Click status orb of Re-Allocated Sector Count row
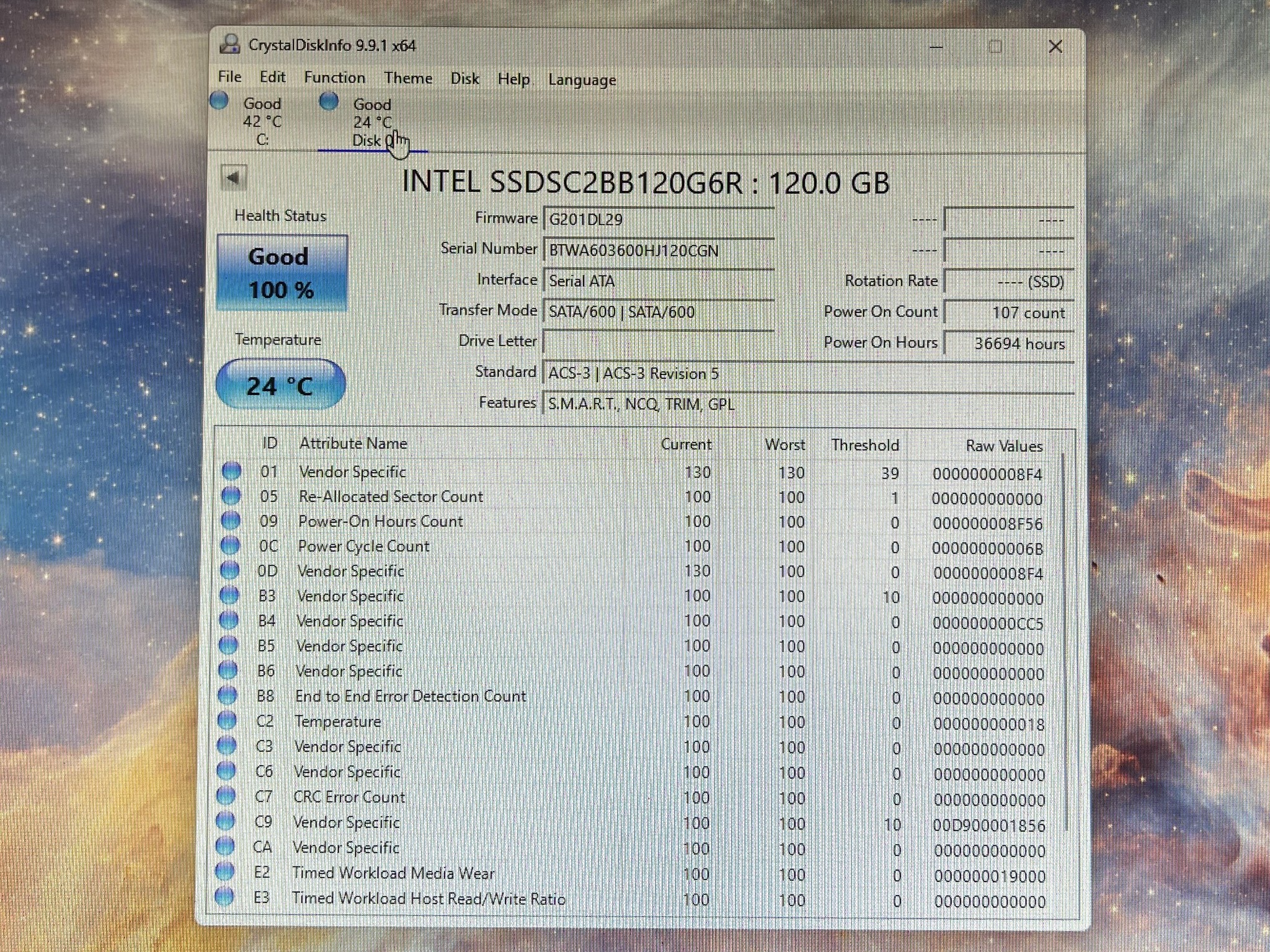The height and width of the screenshot is (952, 1270). click(x=231, y=496)
